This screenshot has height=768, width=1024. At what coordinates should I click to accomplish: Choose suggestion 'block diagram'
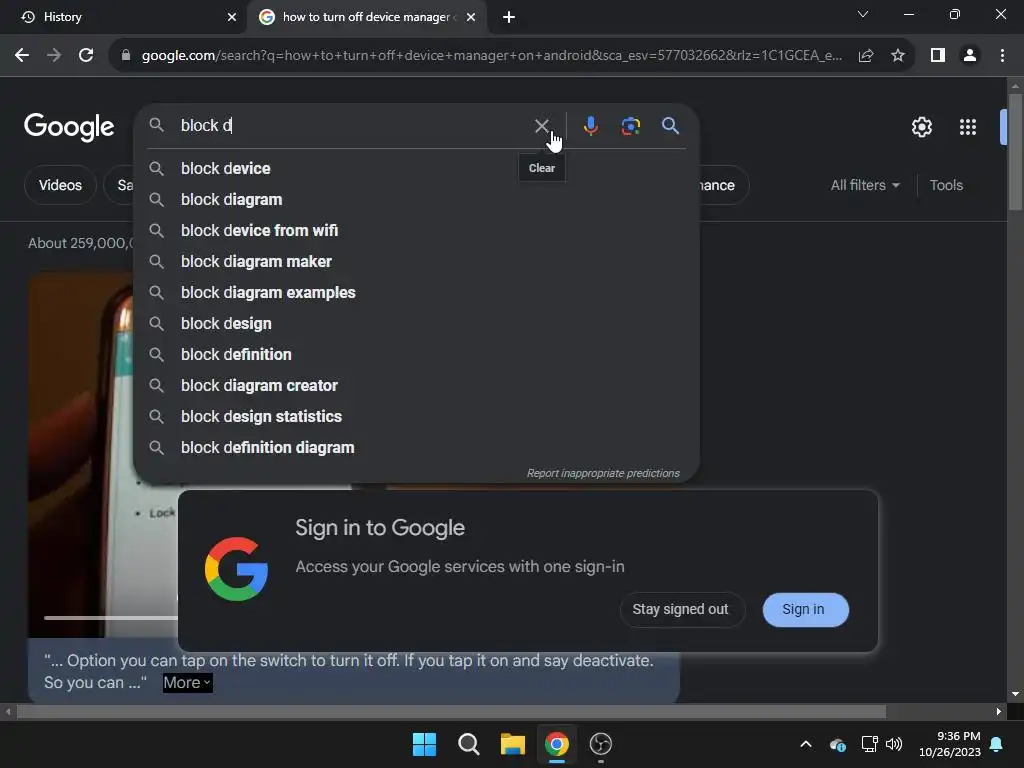[x=416, y=200]
